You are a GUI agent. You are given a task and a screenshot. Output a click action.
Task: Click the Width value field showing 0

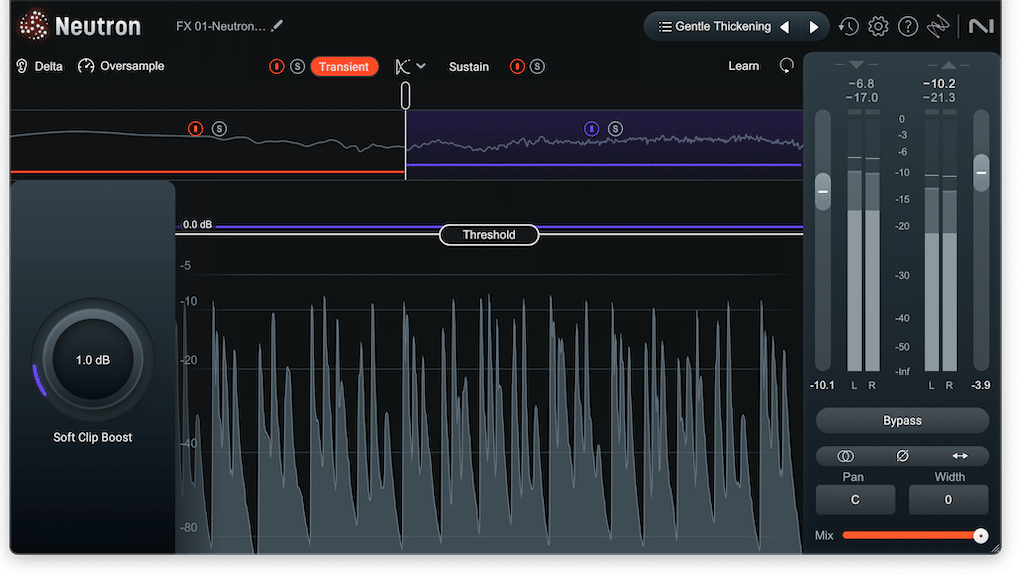coord(948,500)
